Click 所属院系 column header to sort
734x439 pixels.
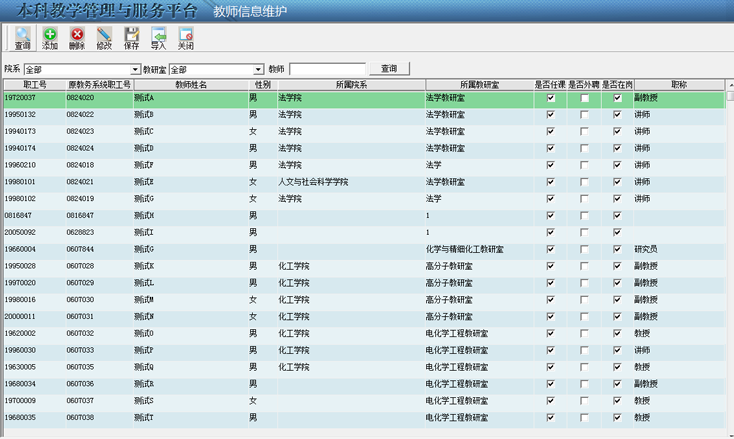click(x=351, y=85)
